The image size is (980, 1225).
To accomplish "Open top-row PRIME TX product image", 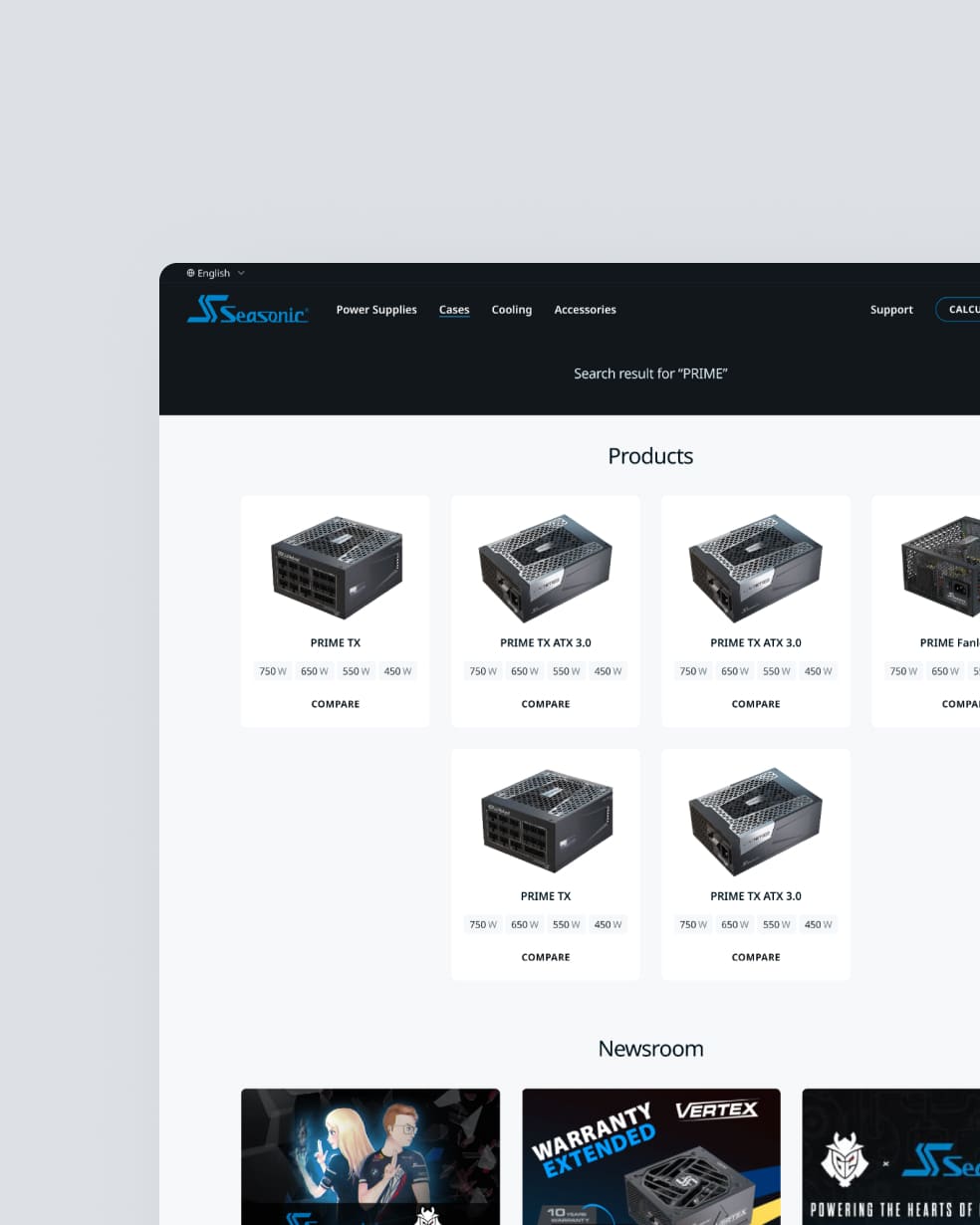I will tap(336, 566).
